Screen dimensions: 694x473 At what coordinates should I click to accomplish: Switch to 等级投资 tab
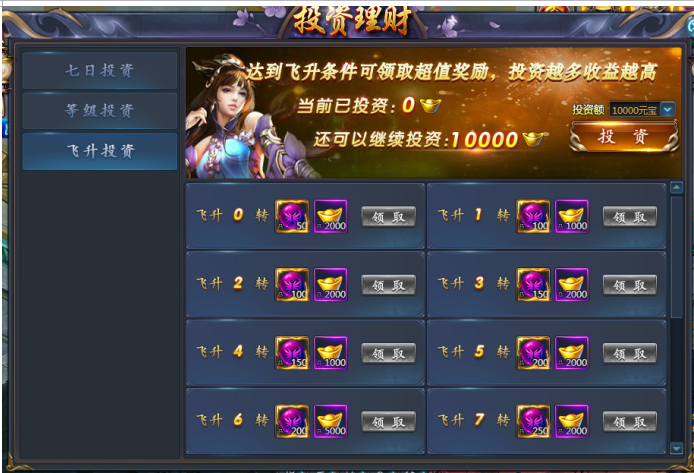coord(100,111)
